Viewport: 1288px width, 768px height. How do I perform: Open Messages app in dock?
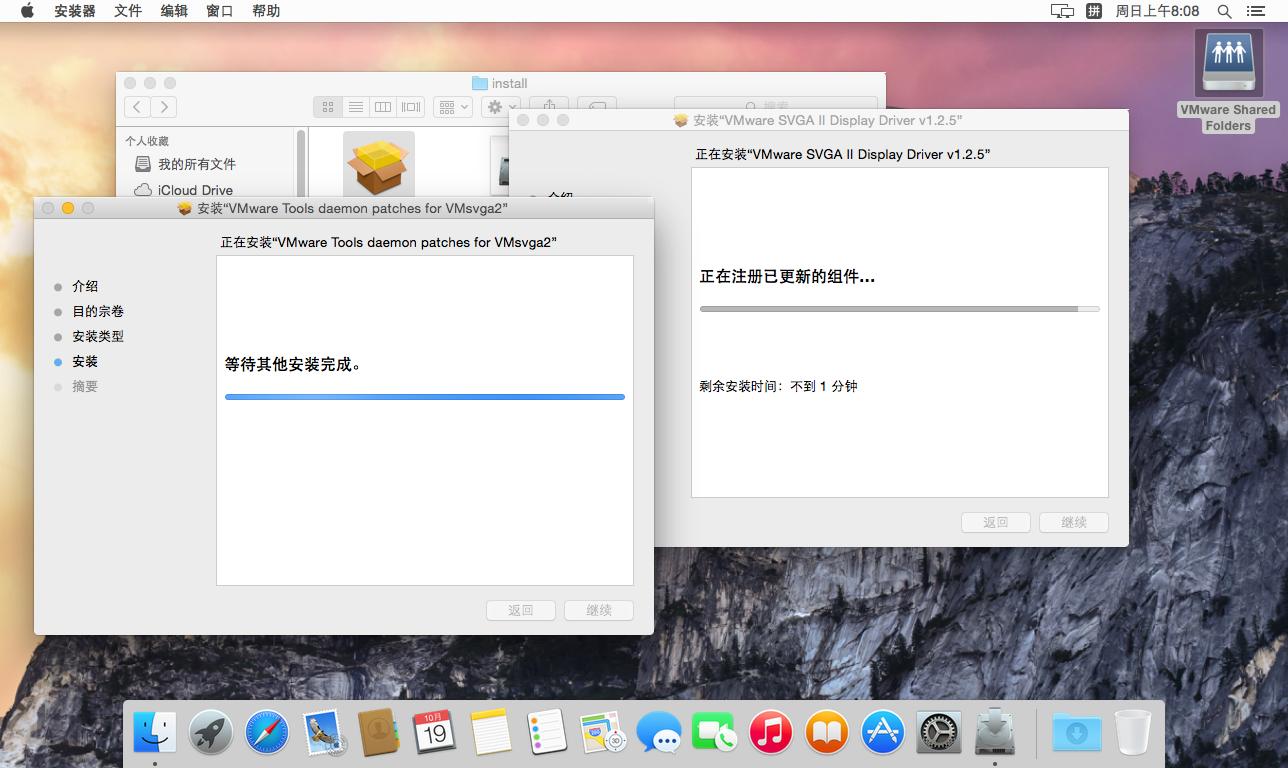coord(659,733)
